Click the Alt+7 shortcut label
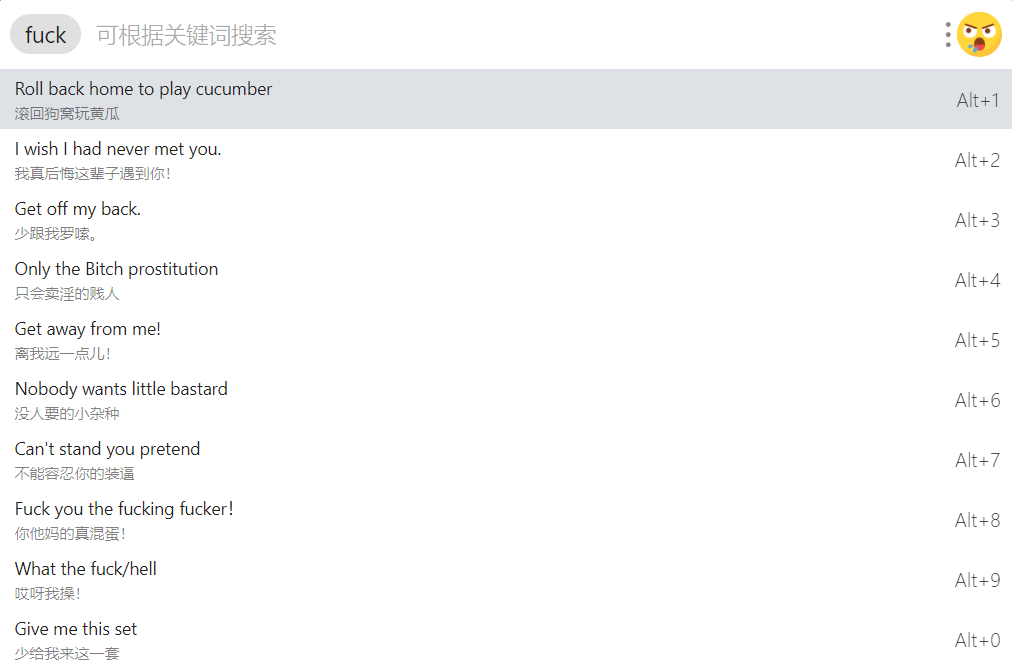This screenshot has width=1012, height=667. (977, 460)
